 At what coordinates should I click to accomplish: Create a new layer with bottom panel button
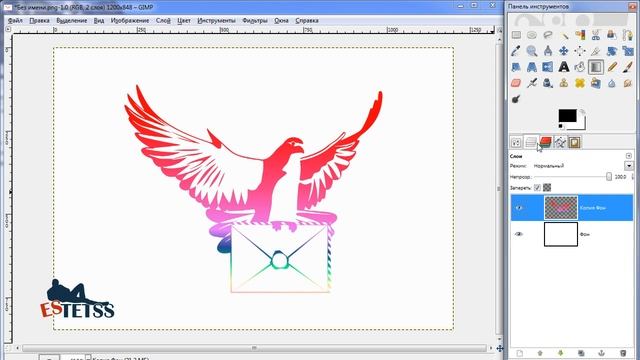[x=519, y=353]
